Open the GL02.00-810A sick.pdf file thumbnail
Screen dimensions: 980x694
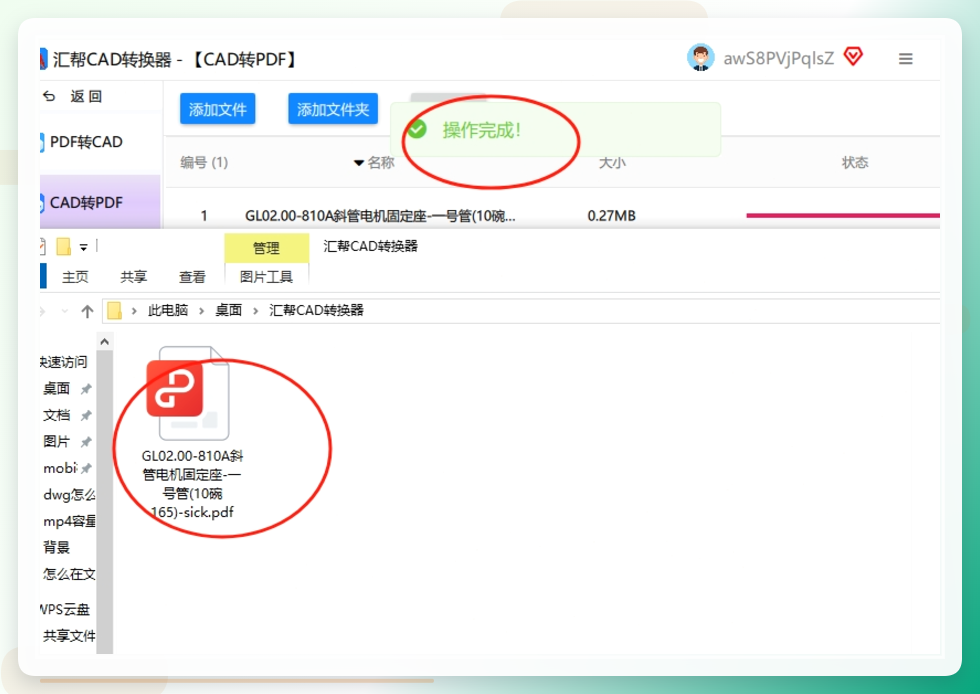pyautogui.click(x=188, y=393)
